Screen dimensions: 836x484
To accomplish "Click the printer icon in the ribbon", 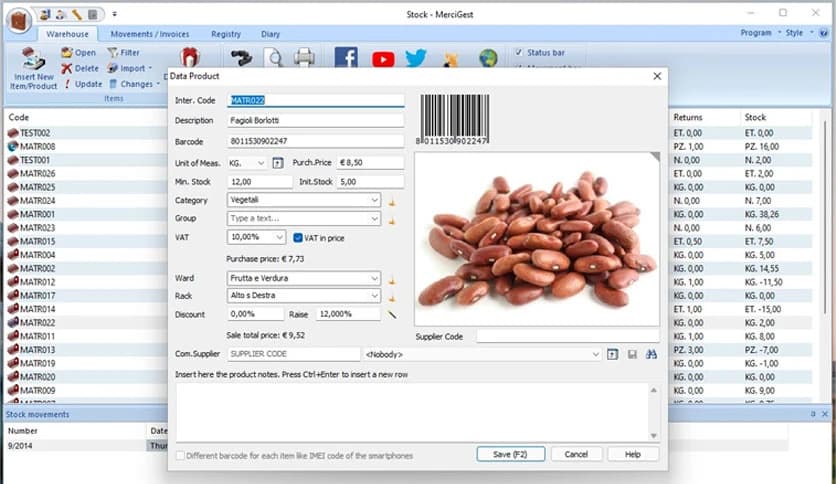I will coord(304,58).
